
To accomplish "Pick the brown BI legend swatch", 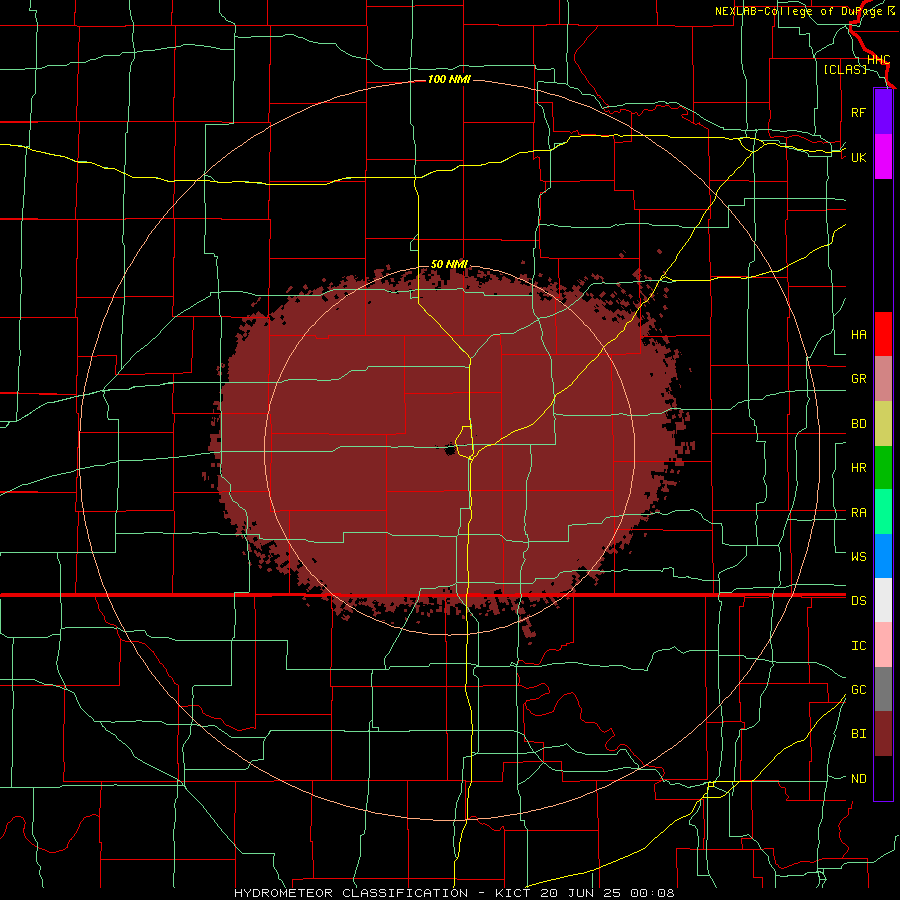I will click(883, 734).
